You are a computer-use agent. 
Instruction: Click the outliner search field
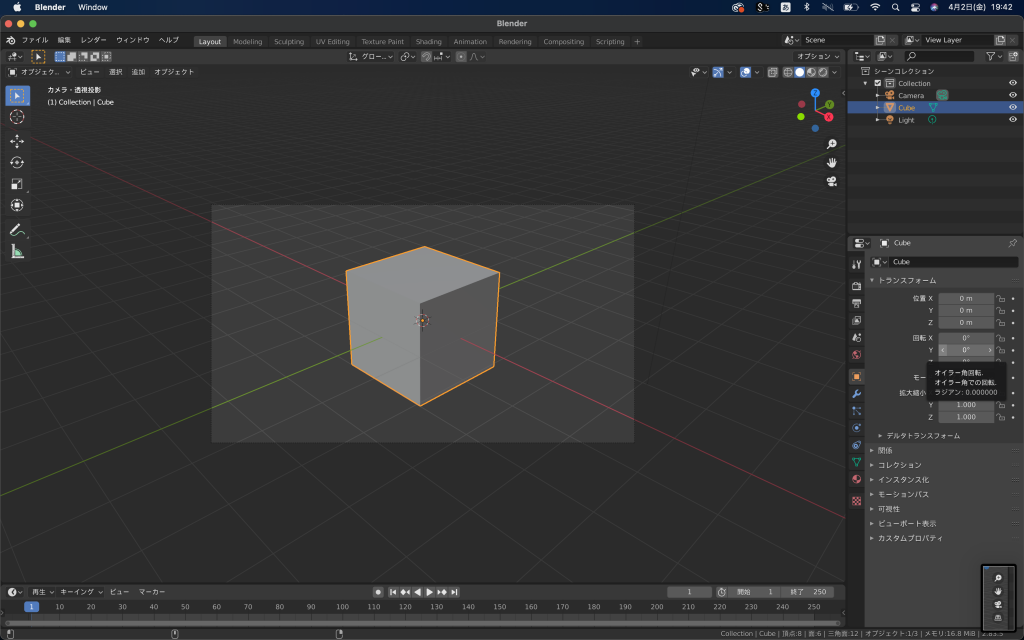939,57
